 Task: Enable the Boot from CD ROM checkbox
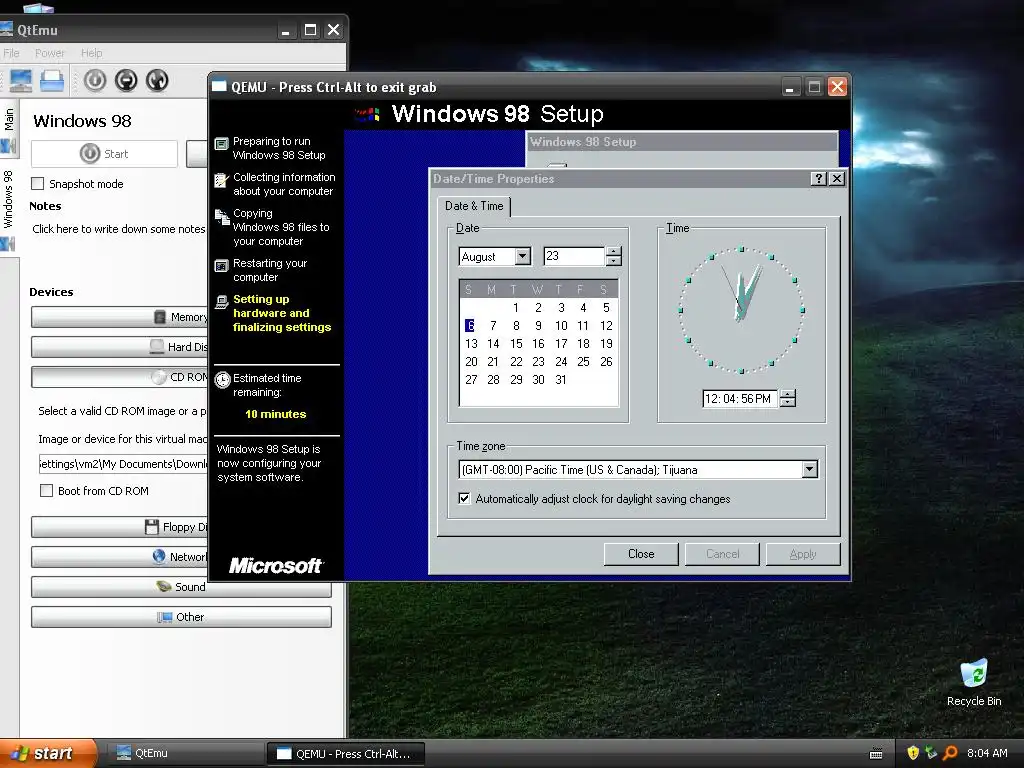tap(46, 491)
